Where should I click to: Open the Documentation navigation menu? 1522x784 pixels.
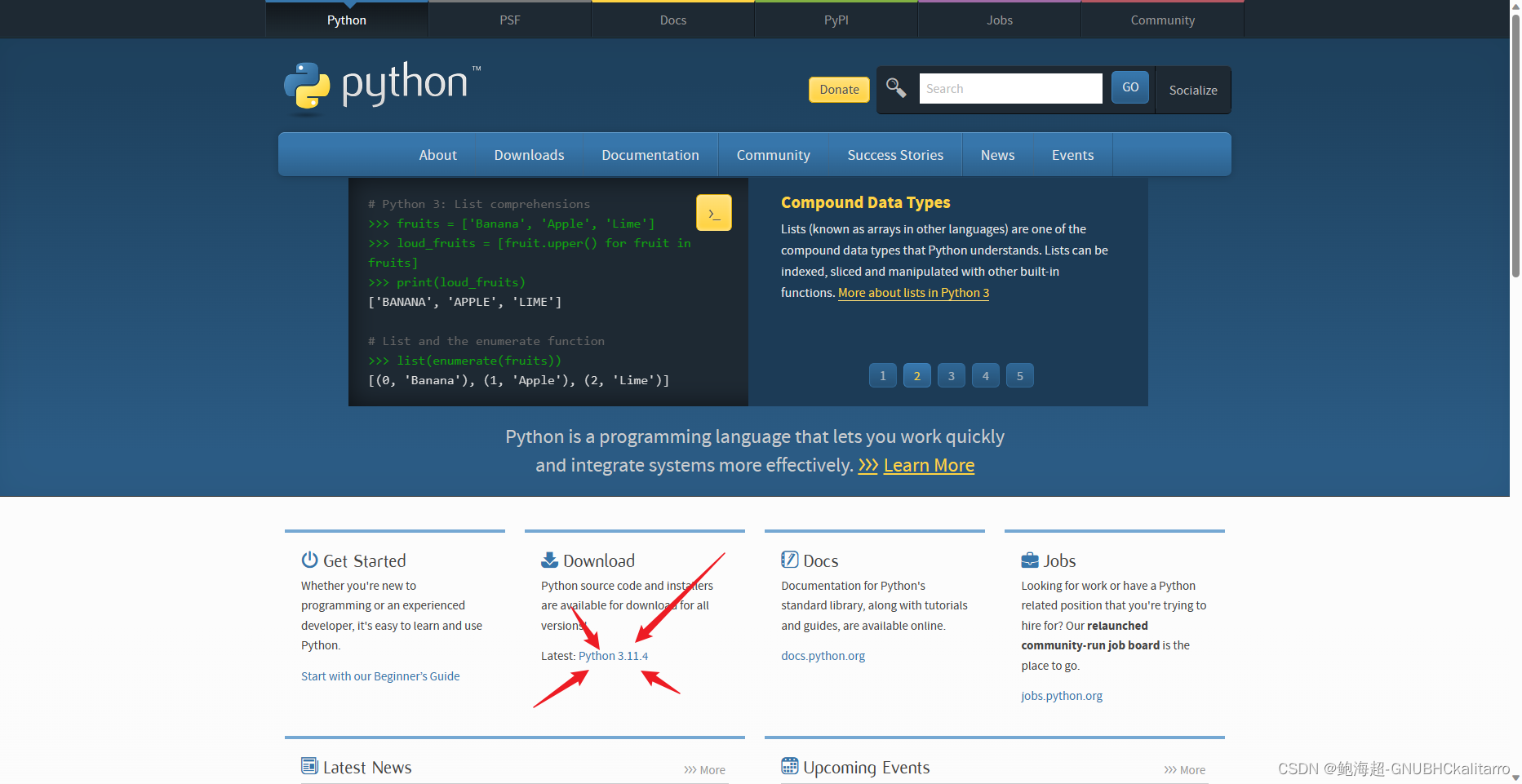[x=650, y=155]
